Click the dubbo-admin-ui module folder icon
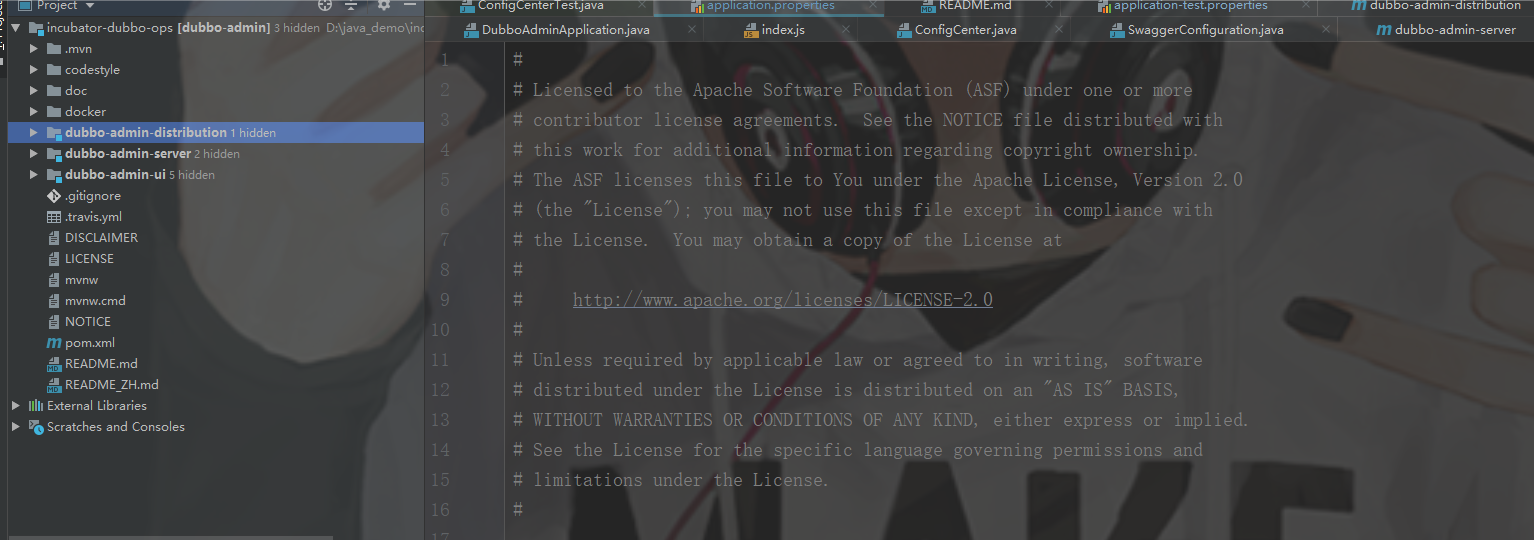Viewport: 1534px width, 540px height. 54,174
